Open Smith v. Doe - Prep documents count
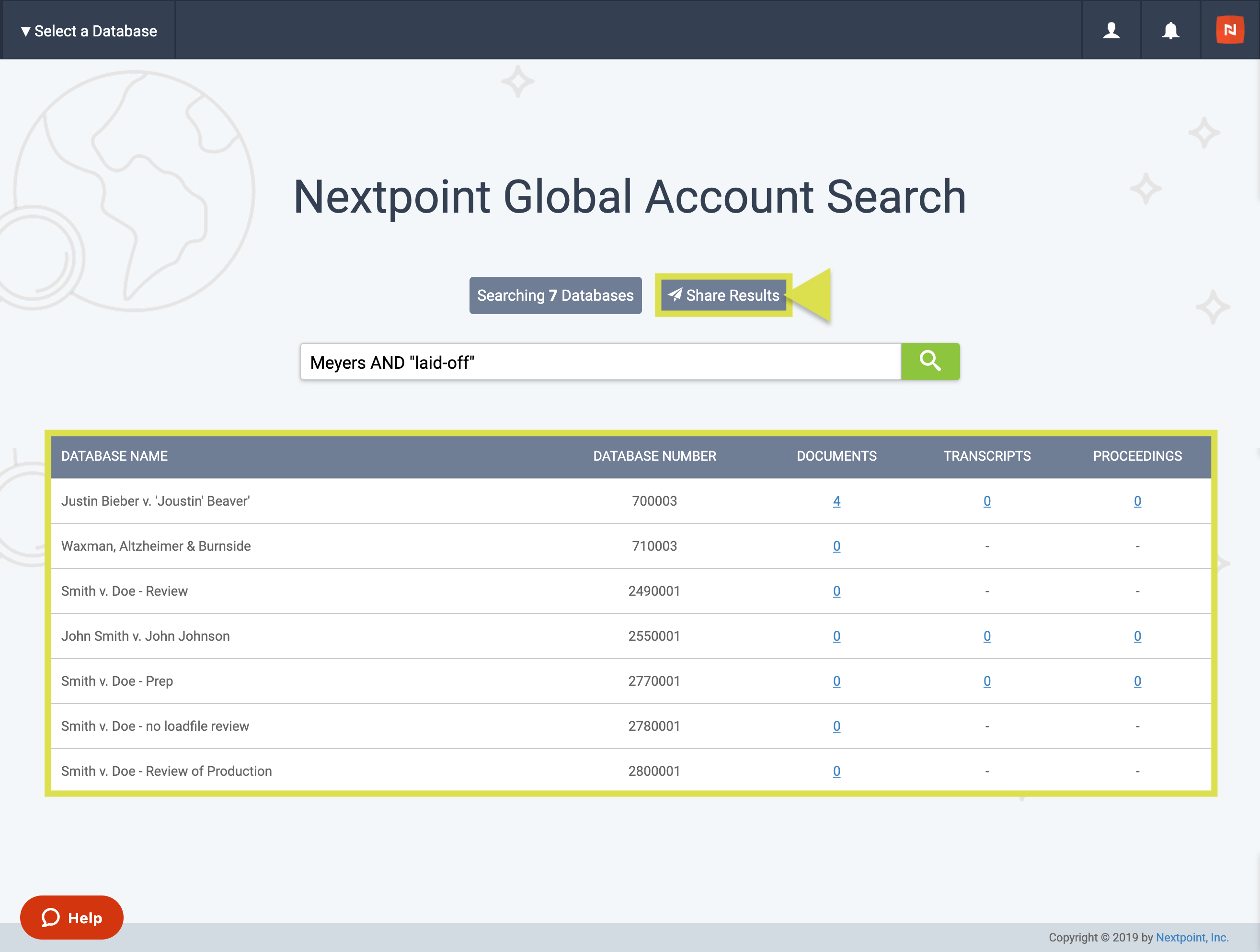 [x=836, y=681]
